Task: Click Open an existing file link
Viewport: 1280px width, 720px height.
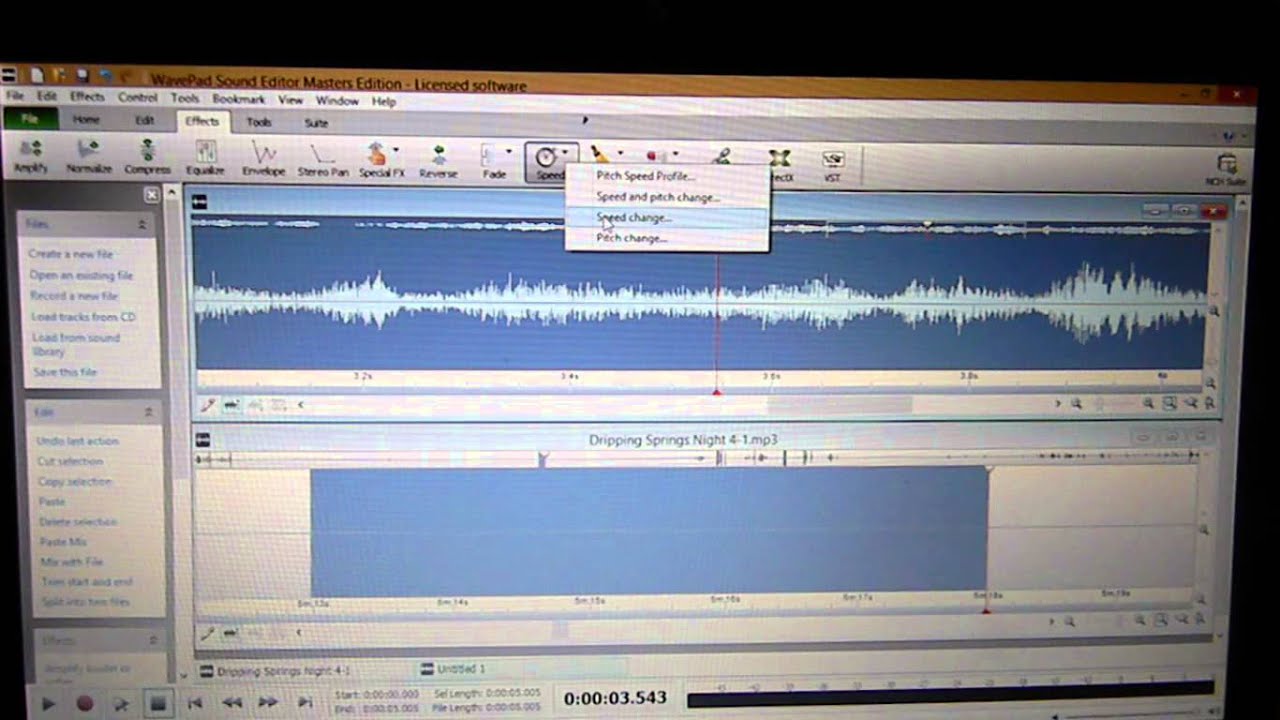Action: (81, 275)
